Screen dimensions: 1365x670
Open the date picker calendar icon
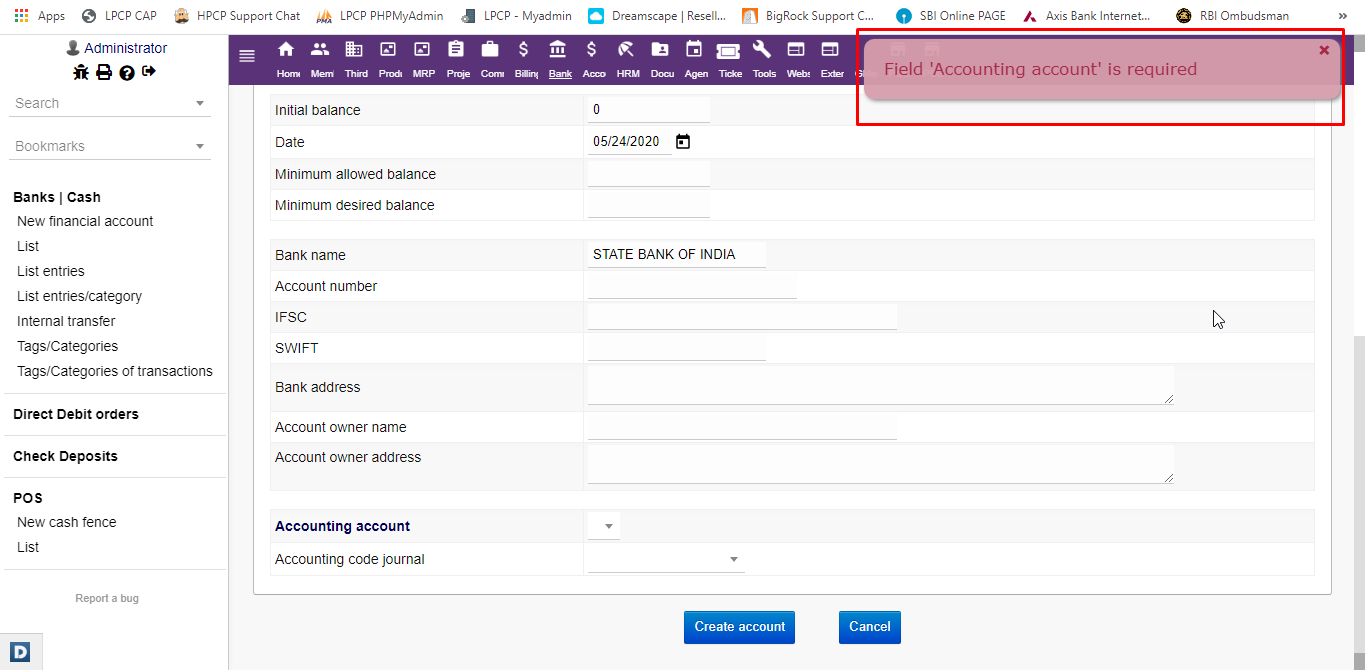(683, 142)
